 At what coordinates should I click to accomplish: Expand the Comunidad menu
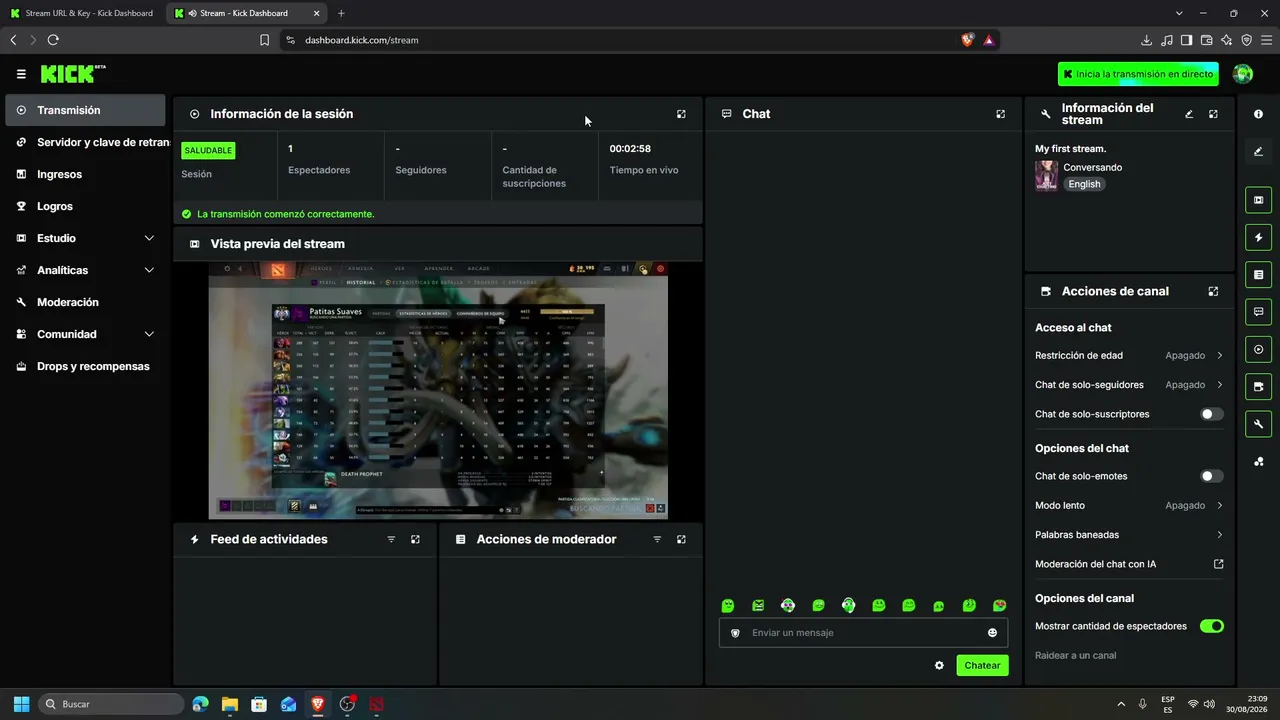(86, 334)
